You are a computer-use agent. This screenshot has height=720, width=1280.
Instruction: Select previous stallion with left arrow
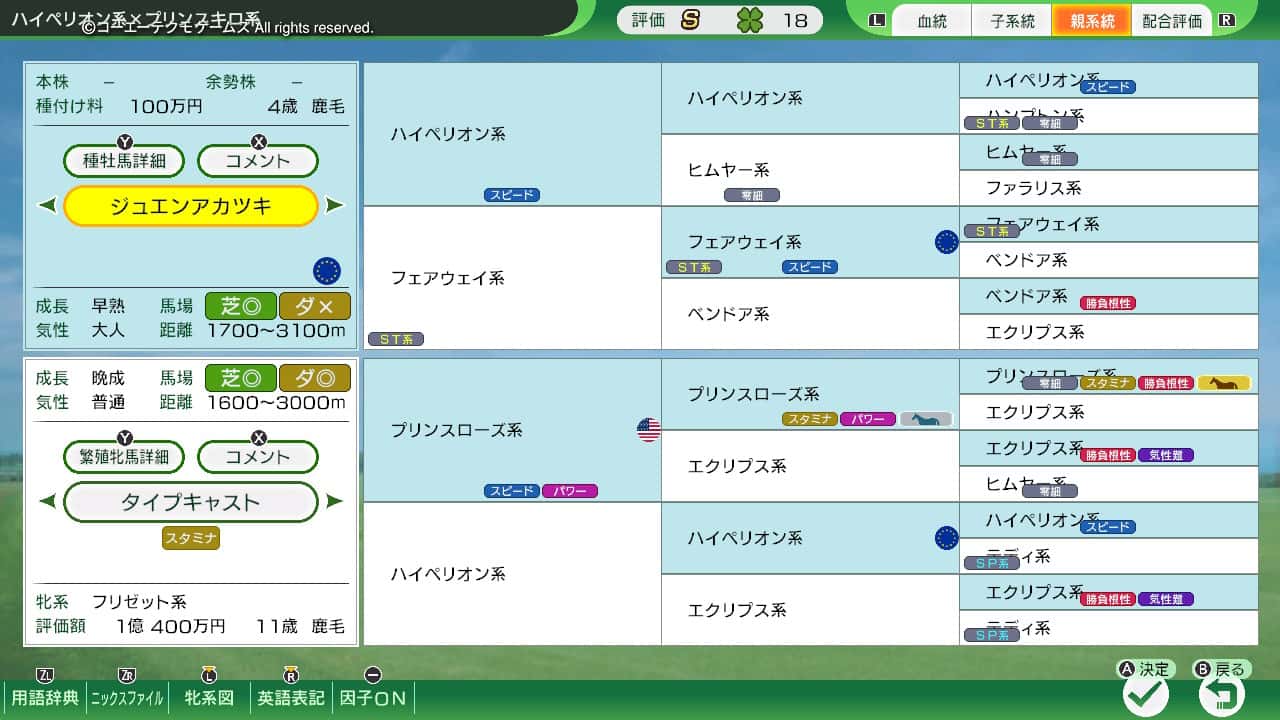tap(47, 206)
